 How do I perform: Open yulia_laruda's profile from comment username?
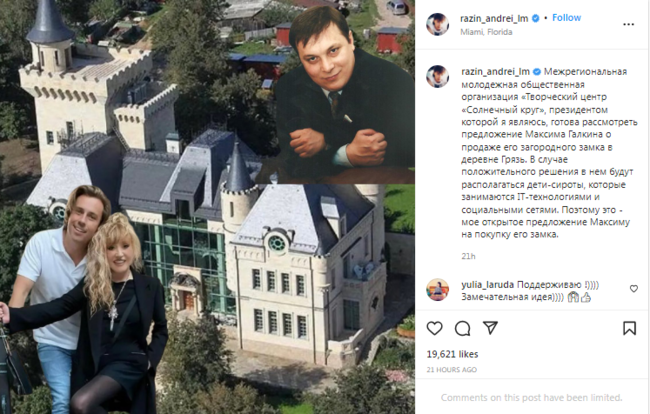488,285
